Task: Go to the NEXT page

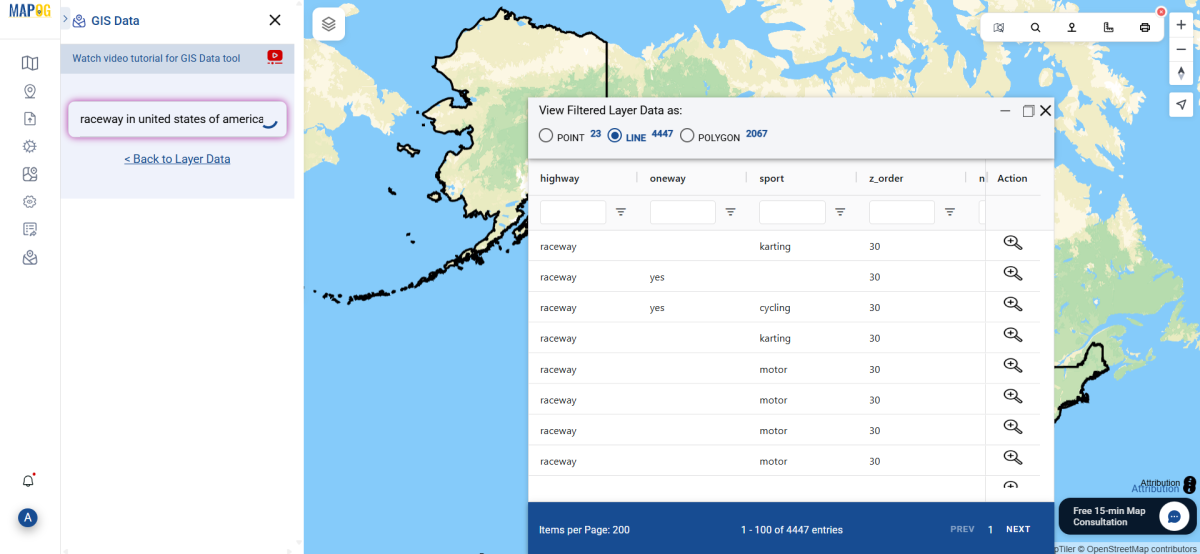Action: pyautogui.click(x=1018, y=529)
